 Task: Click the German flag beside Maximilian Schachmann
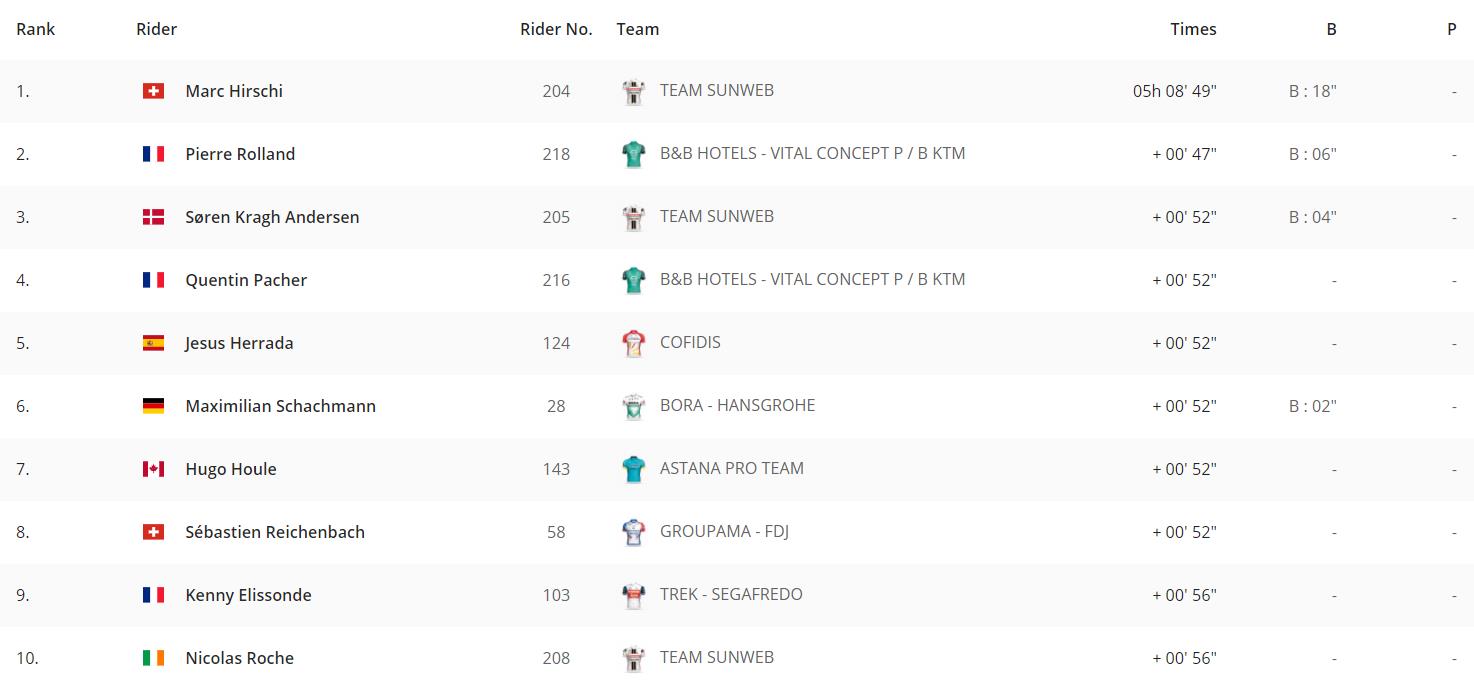153,406
